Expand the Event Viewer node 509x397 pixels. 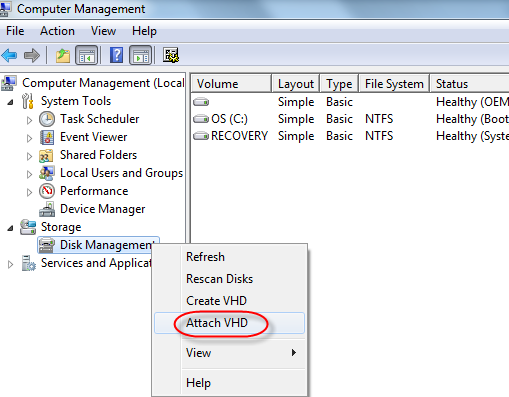(29, 138)
